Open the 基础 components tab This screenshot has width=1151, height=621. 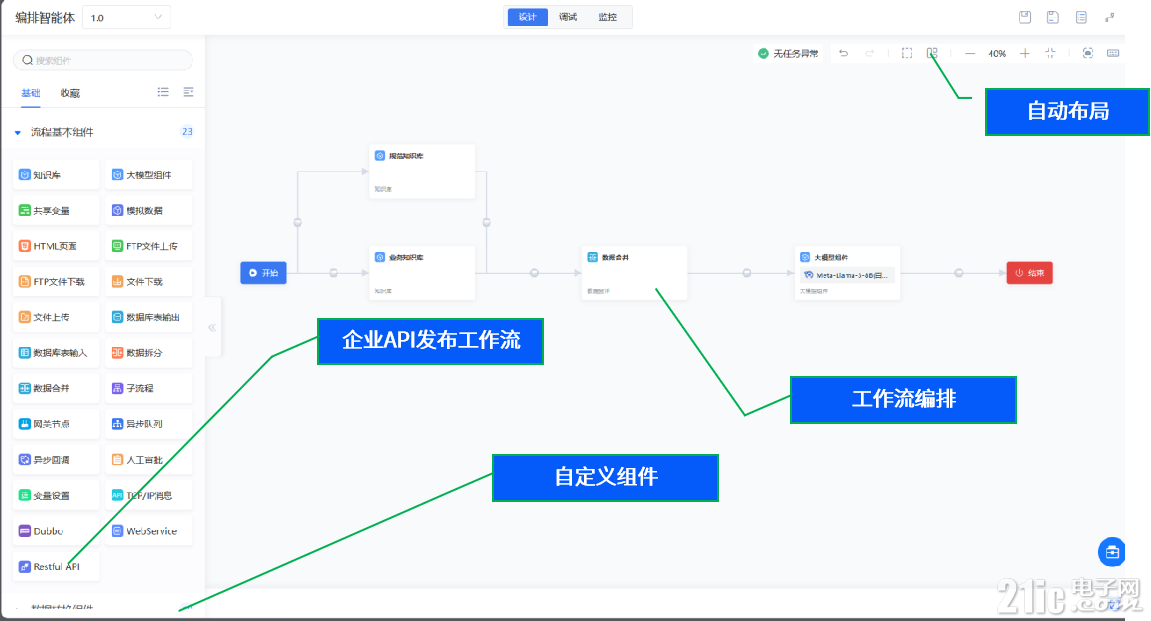click(x=30, y=93)
